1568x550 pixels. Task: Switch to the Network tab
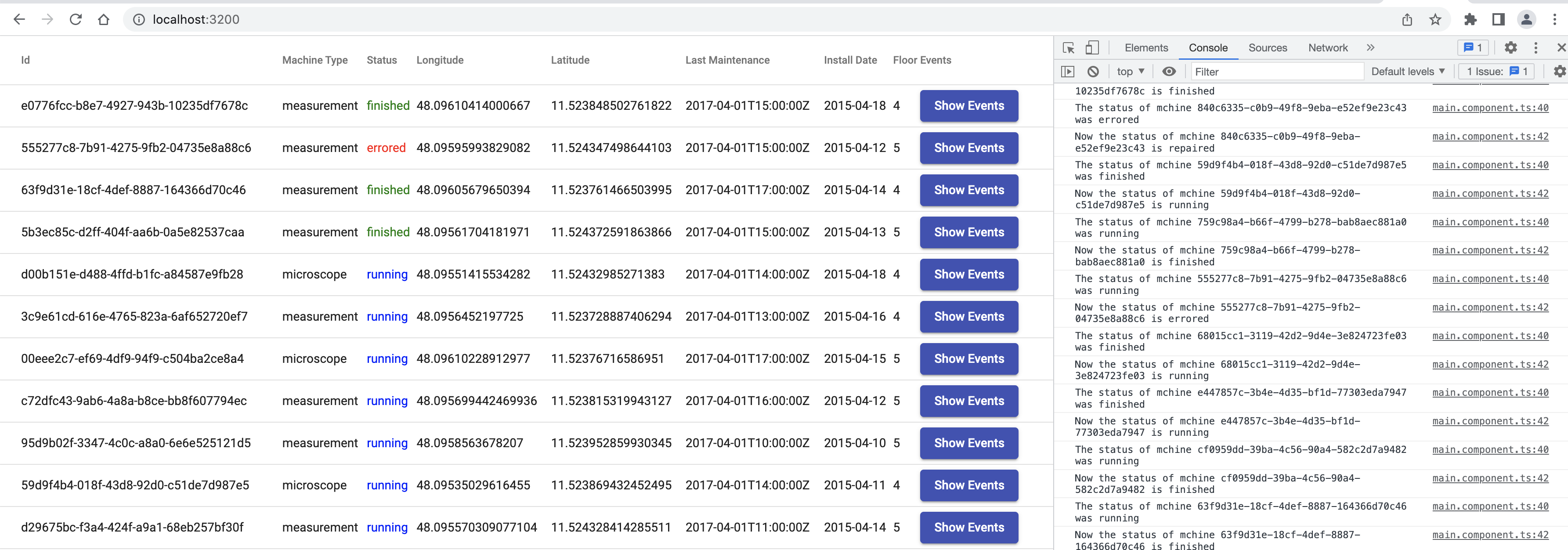click(1328, 47)
